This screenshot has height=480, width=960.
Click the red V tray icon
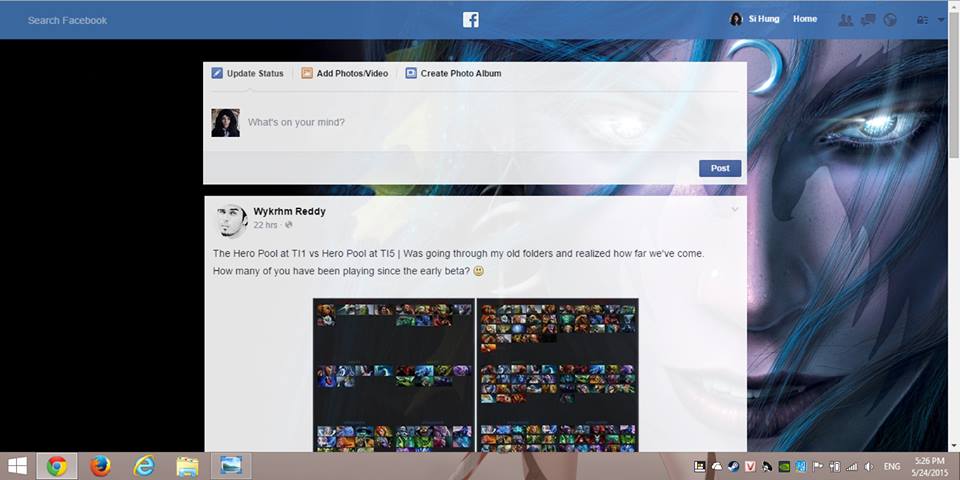[750, 467]
